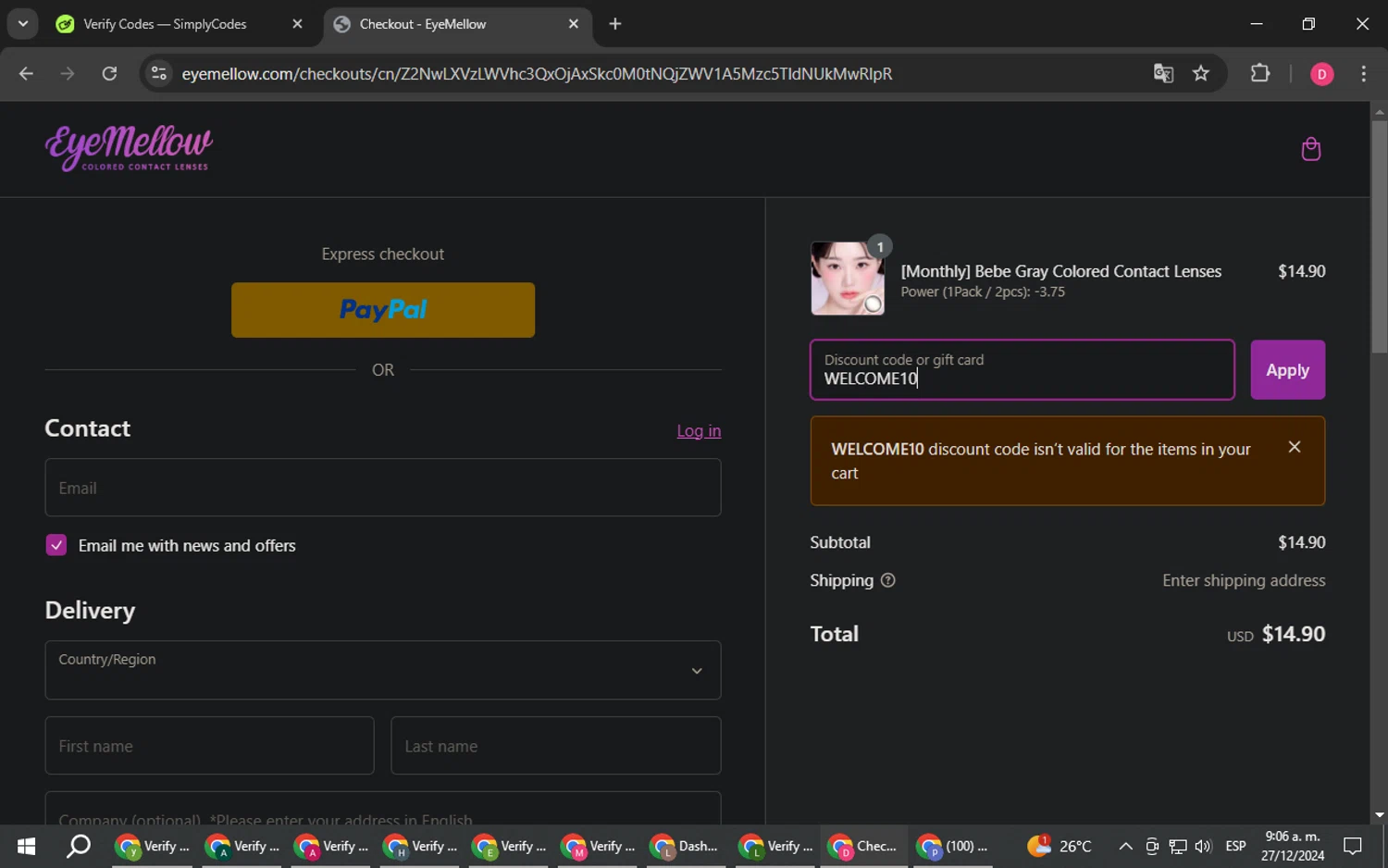This screenshot has width=1388, height=868.
Task: Close the Checkout - EyeMellow tab
Action: [573, 24]
